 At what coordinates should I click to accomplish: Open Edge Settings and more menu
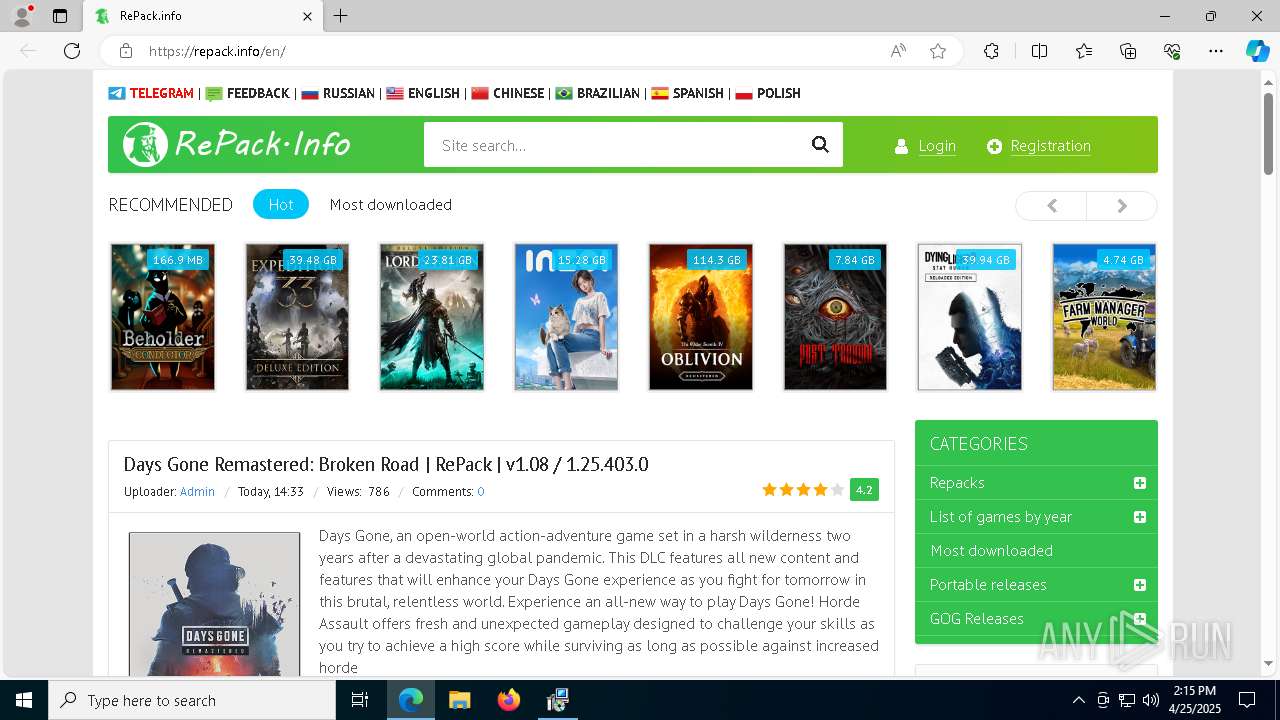tap(1216, 51)
